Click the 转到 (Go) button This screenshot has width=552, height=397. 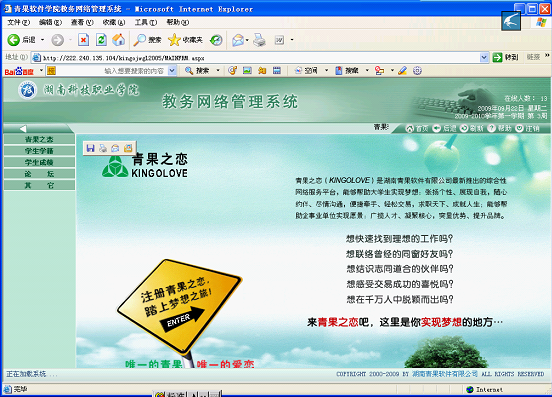[505, 57]
